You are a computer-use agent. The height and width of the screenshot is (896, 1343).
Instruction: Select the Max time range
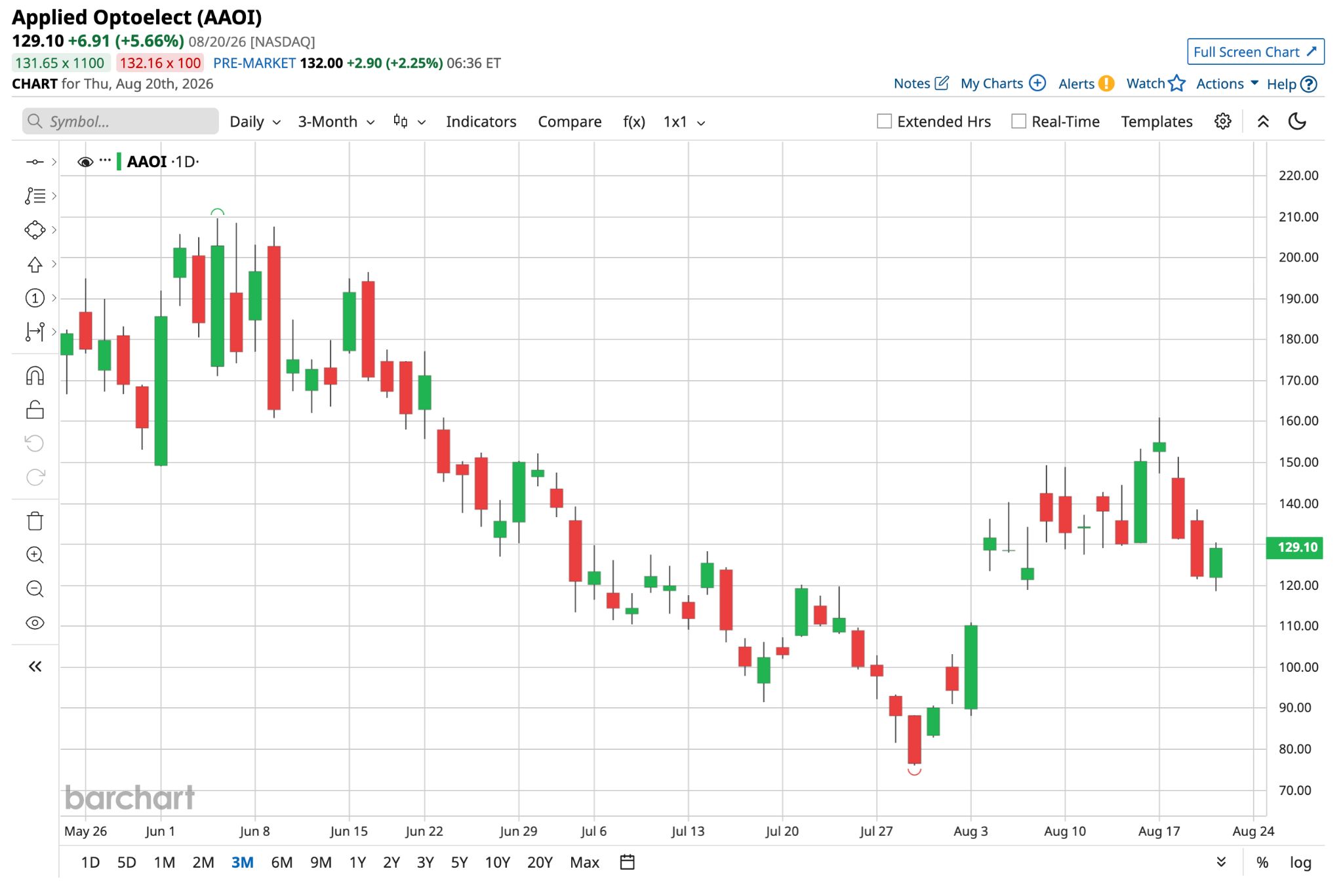coord(584,863)
